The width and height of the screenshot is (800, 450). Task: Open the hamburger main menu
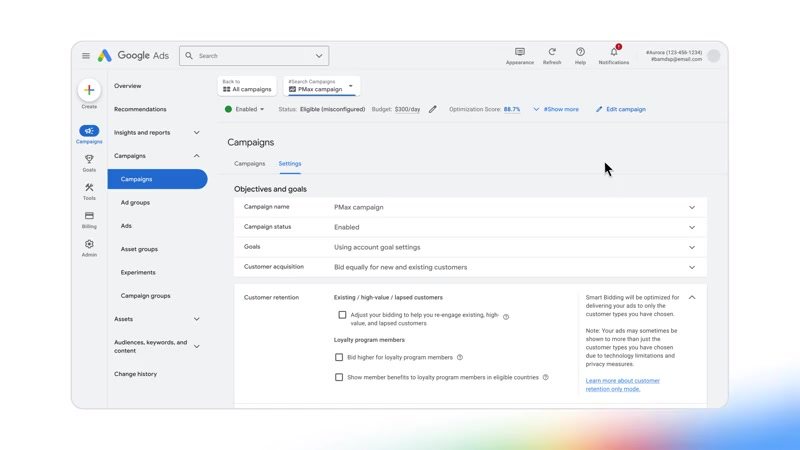[86, 56]
